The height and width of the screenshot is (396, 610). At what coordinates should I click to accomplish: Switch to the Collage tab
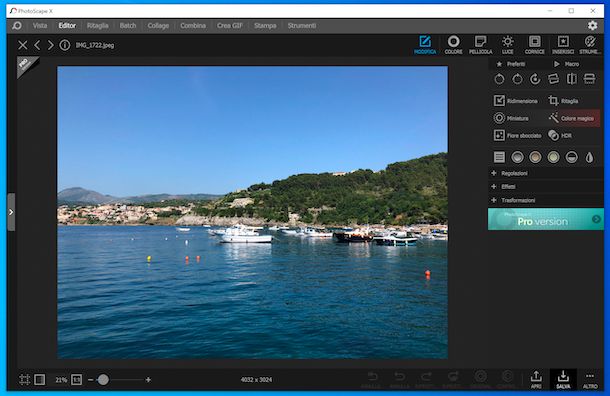158,26
